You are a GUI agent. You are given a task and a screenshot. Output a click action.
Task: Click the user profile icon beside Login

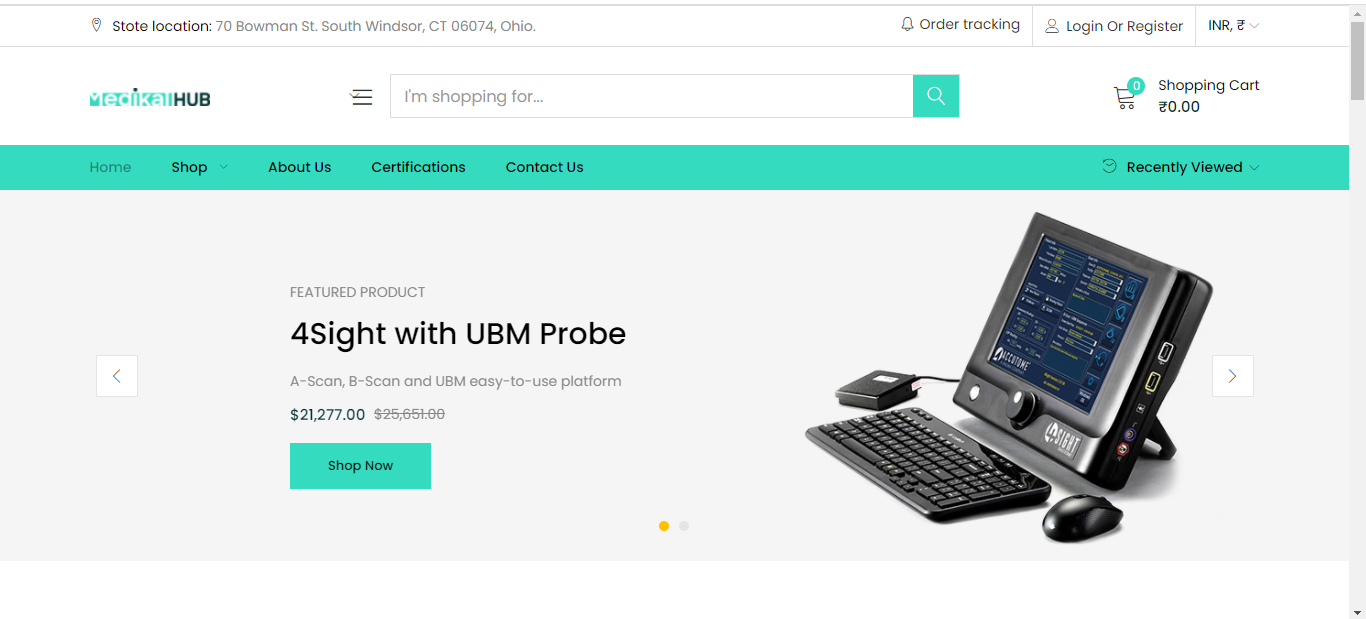coord(1052,26)
